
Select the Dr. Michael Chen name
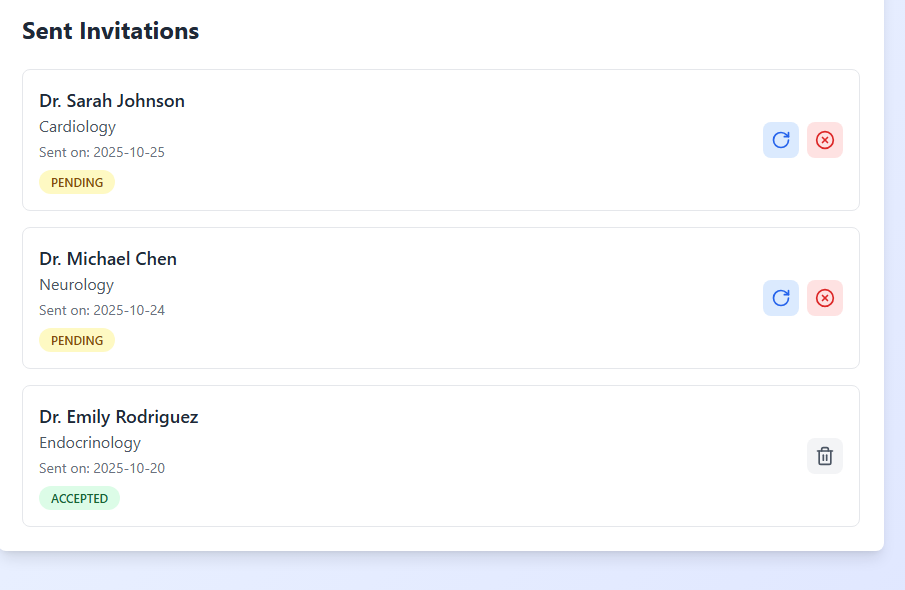coord(108,259)
